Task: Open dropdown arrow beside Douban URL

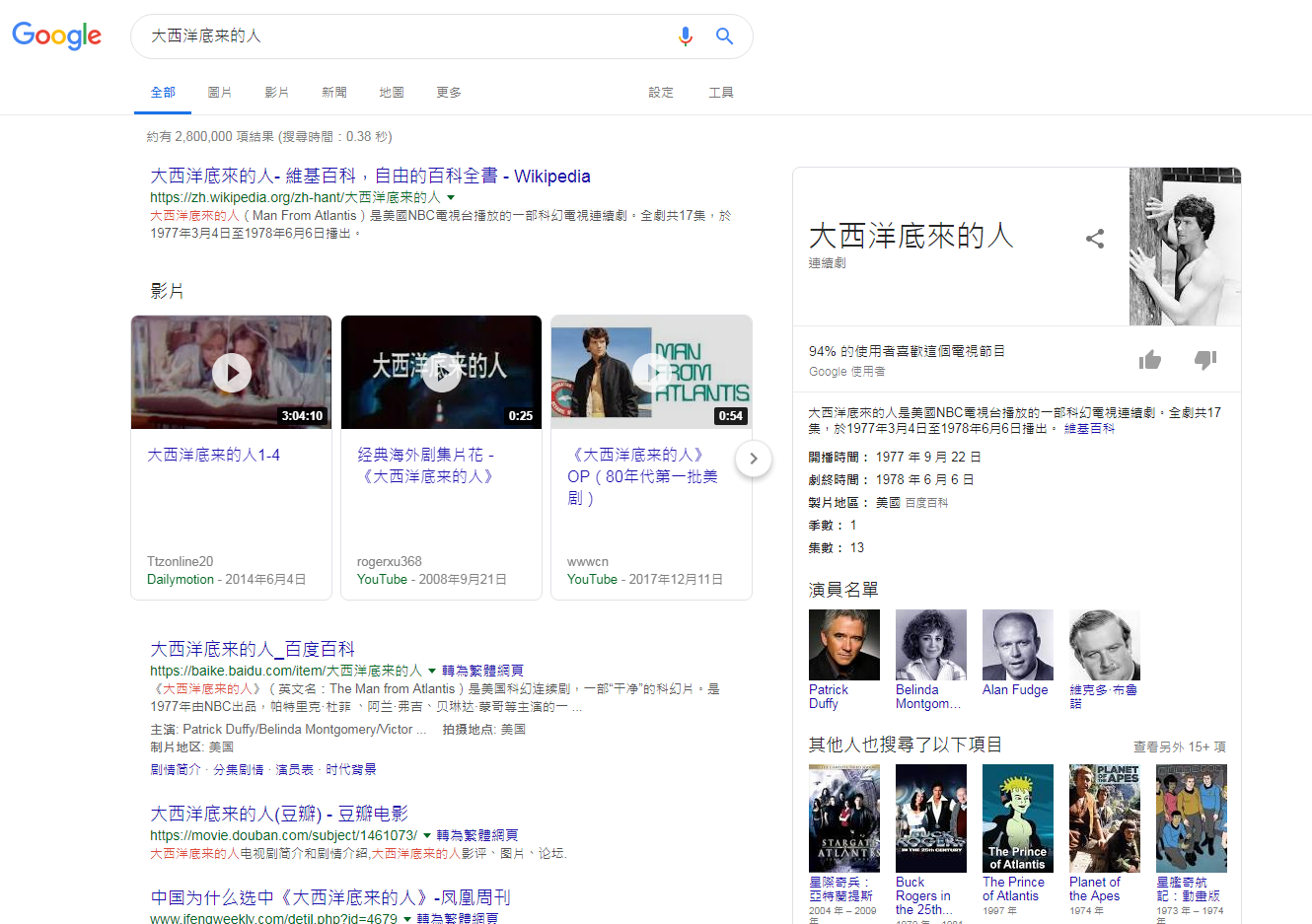Action: pyautogui.click(x=427, y=835)
